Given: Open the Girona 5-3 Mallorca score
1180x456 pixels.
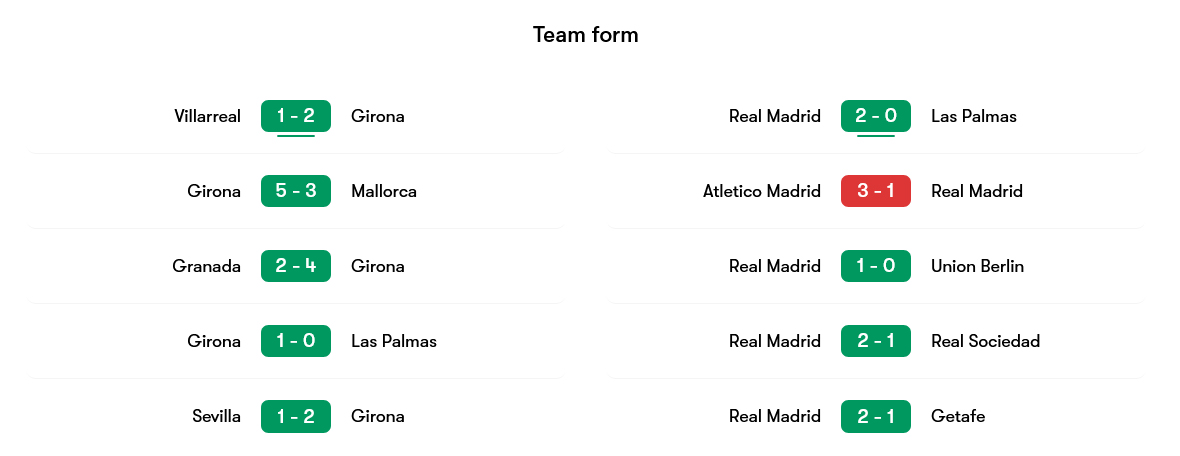Looking at the screenshot, I should tap(296, 191).
